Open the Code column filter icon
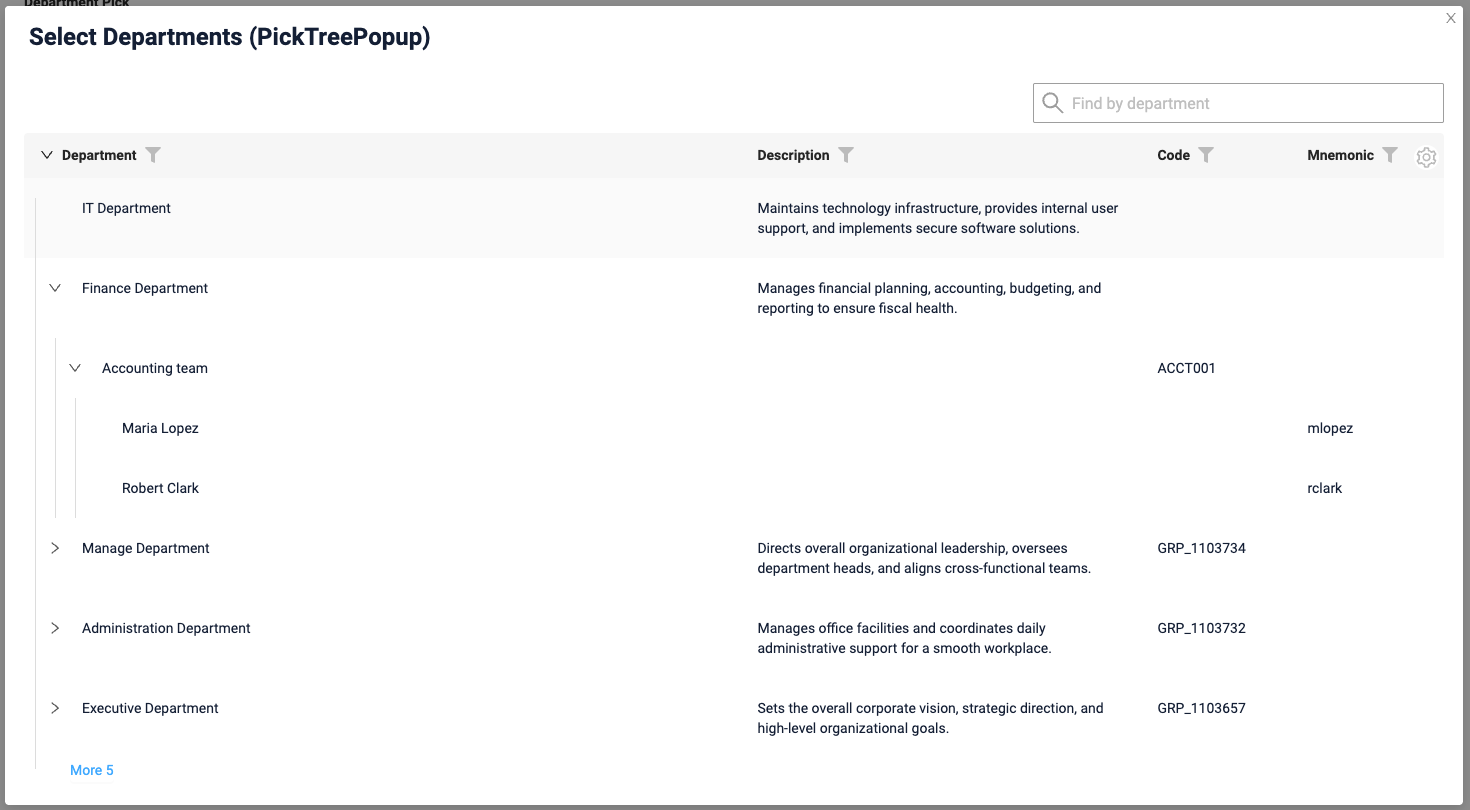Viewport: 1470px width, 810px height. tap(1206, 155)
